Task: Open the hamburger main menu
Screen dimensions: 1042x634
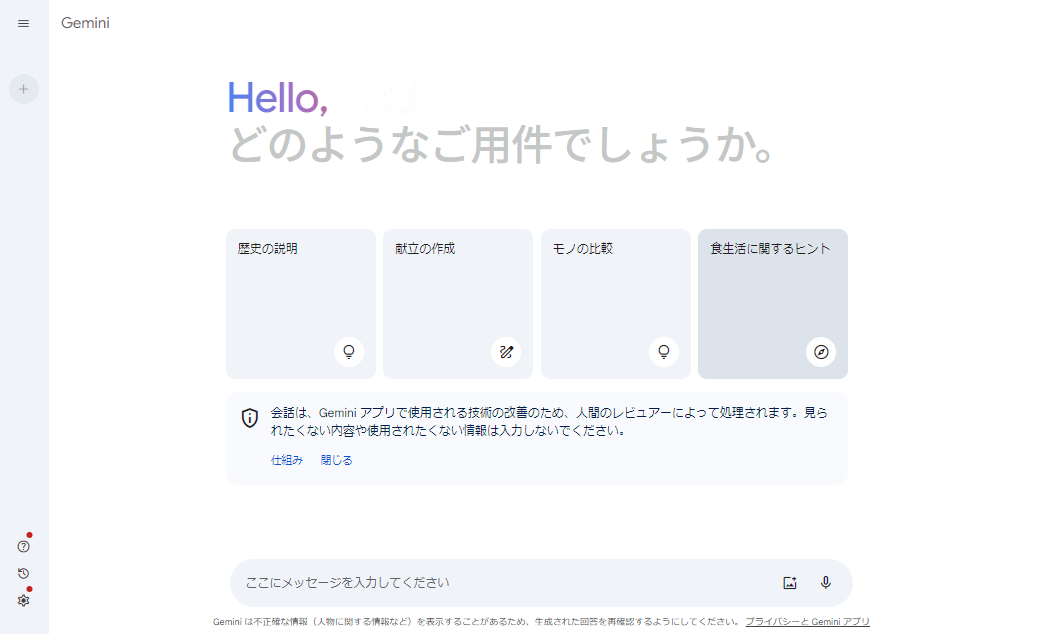Action: [24, 23]
